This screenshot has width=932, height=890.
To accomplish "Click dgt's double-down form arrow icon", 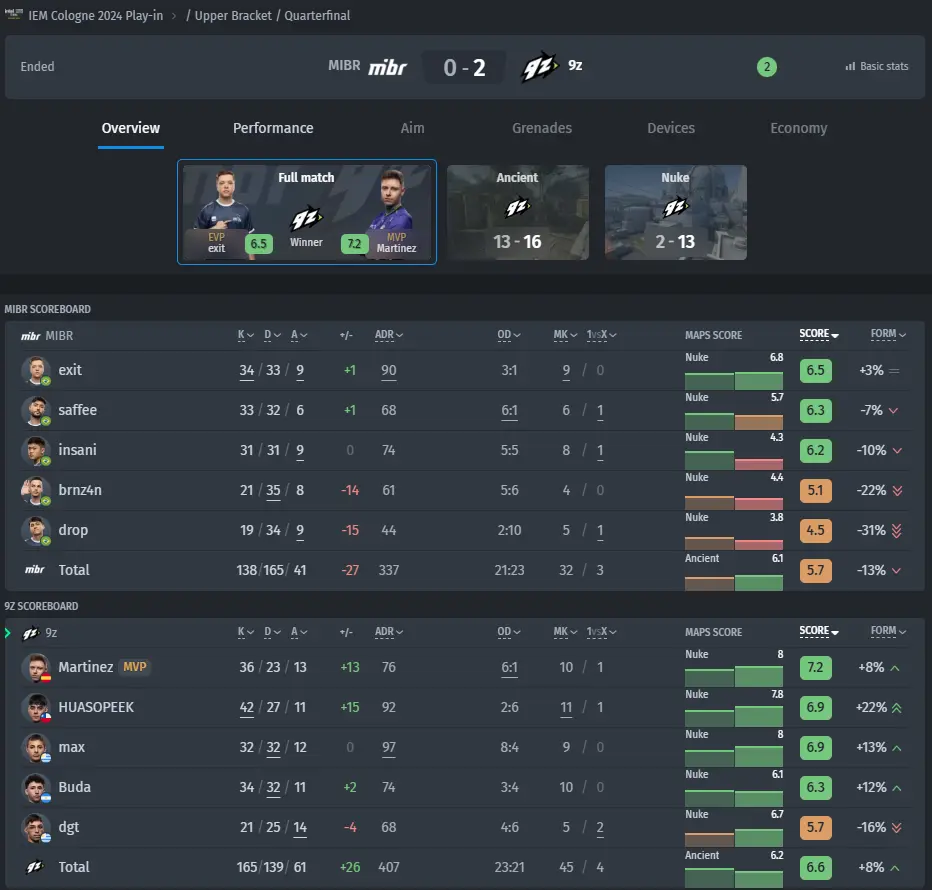I will [896, 828].
